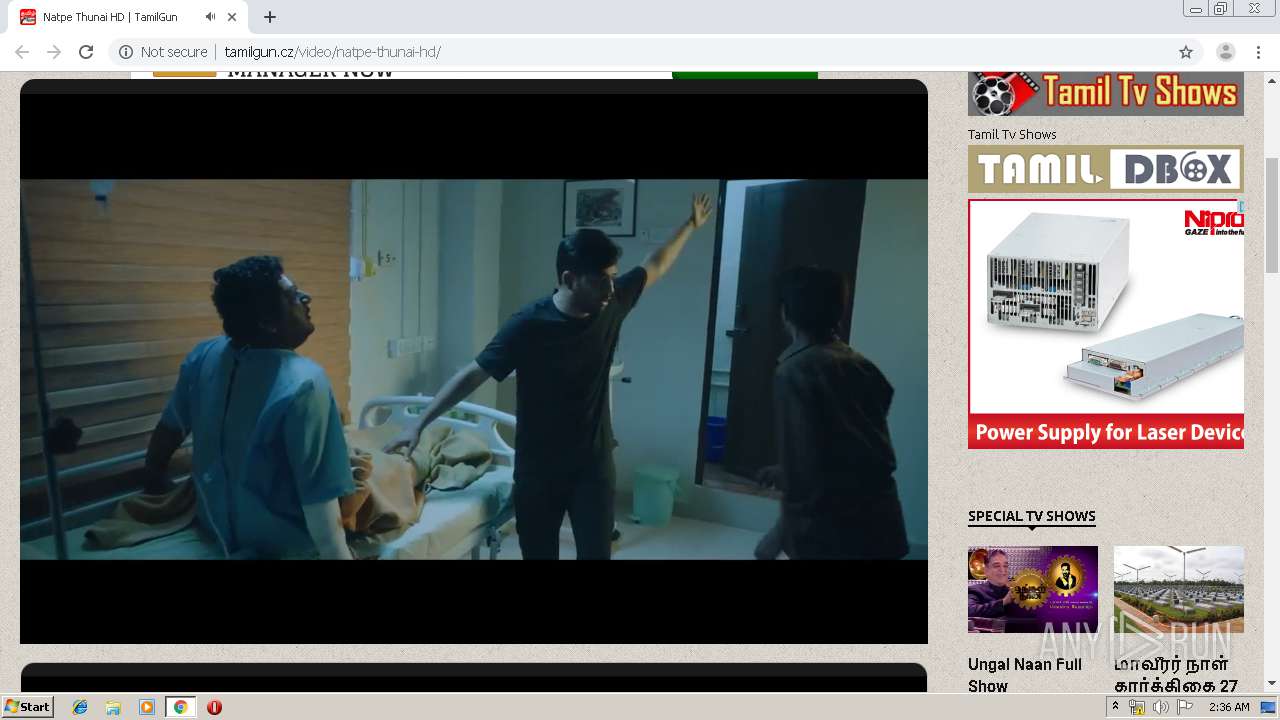Show hidden system tray icons

1115,706
